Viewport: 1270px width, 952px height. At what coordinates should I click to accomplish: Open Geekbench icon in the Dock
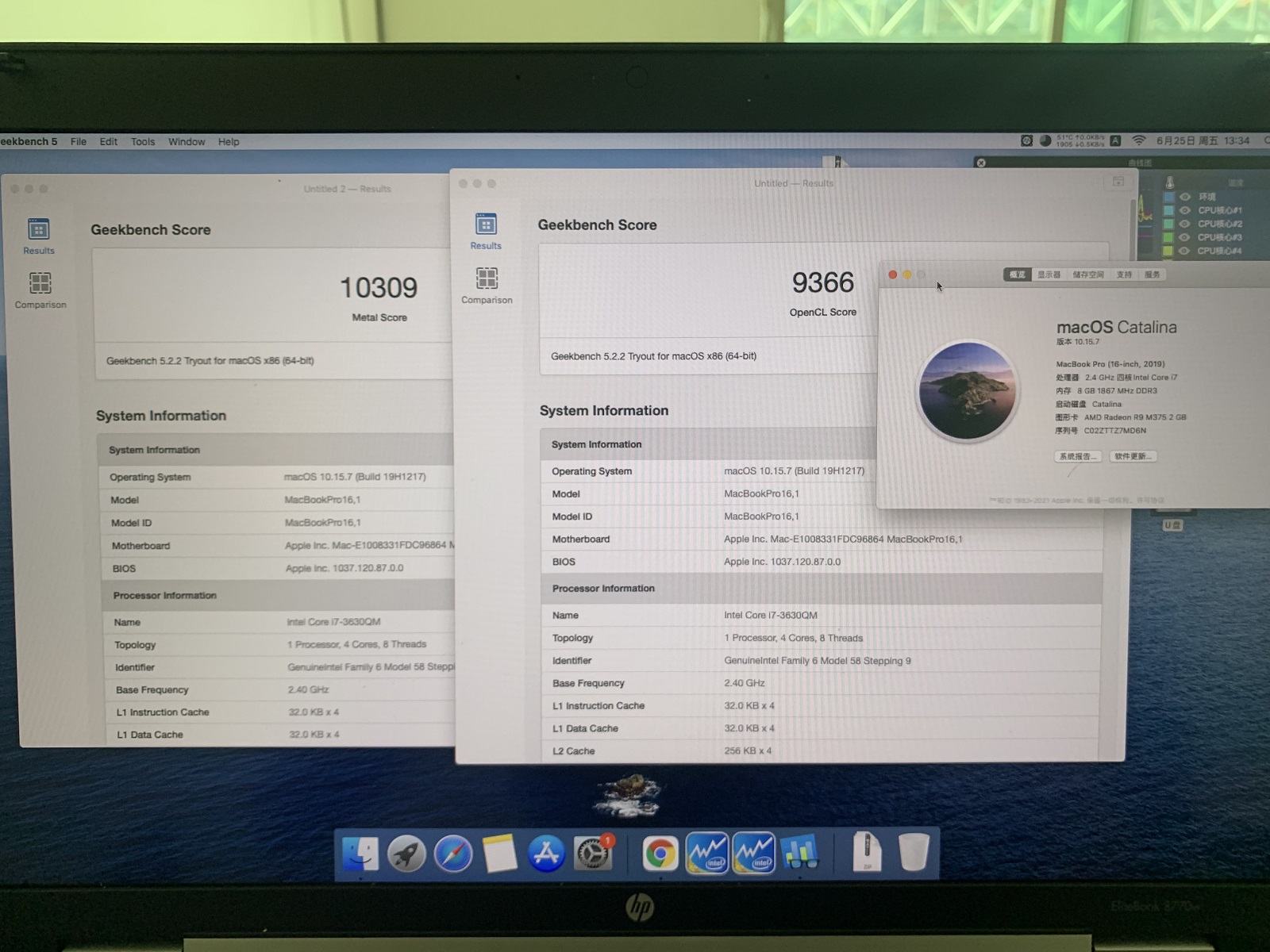[800, 854]
